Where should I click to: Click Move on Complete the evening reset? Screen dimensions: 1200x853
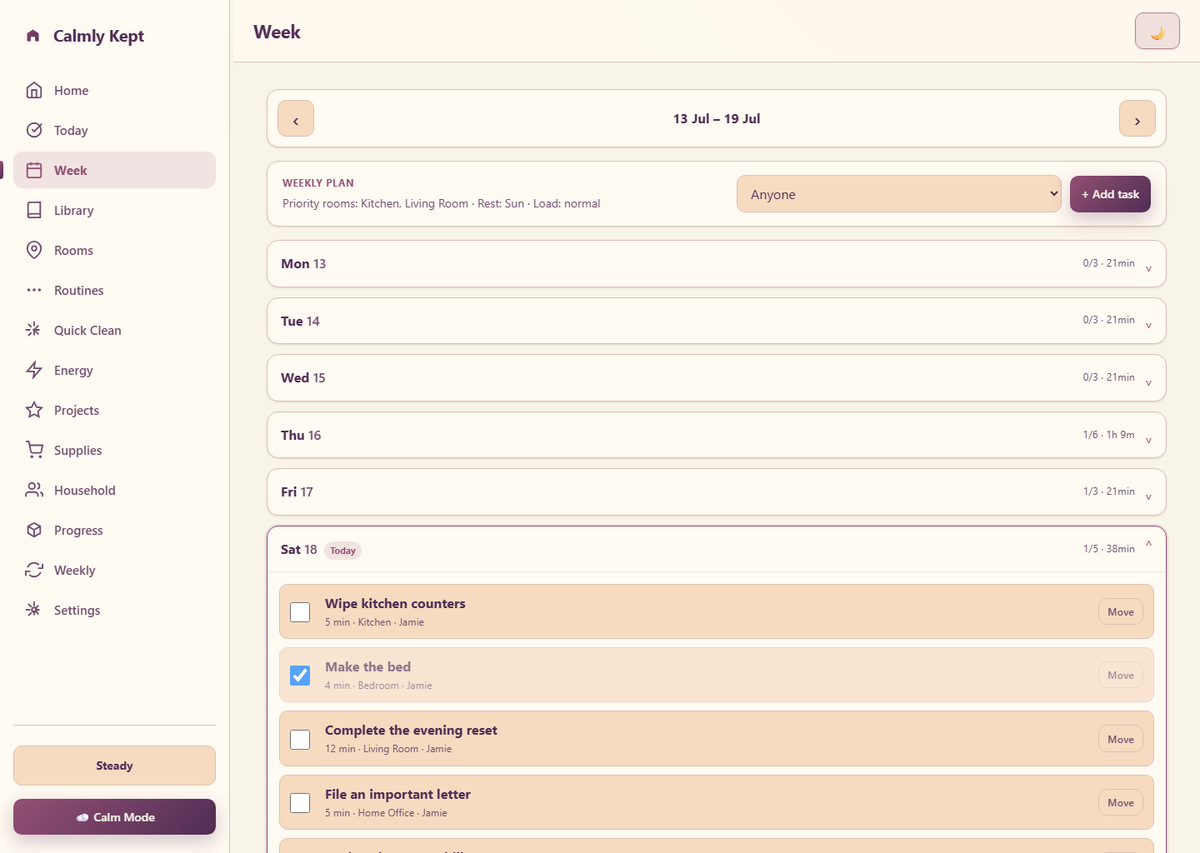[1120, 739]
